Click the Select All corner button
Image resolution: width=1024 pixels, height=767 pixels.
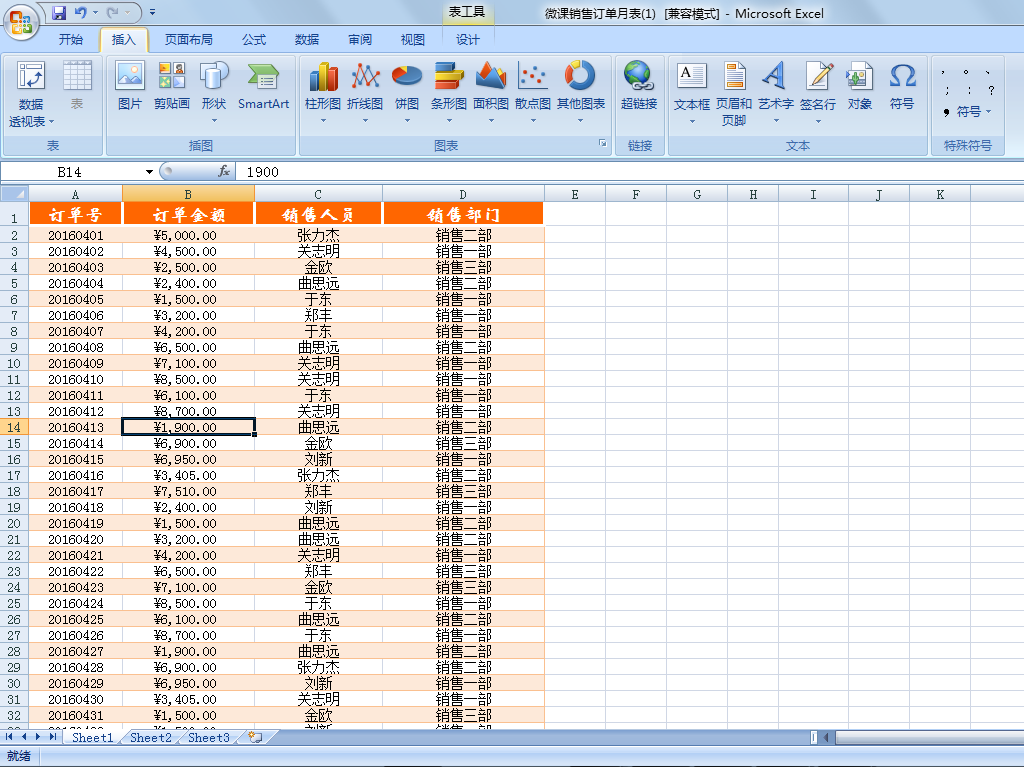point(14,194)
